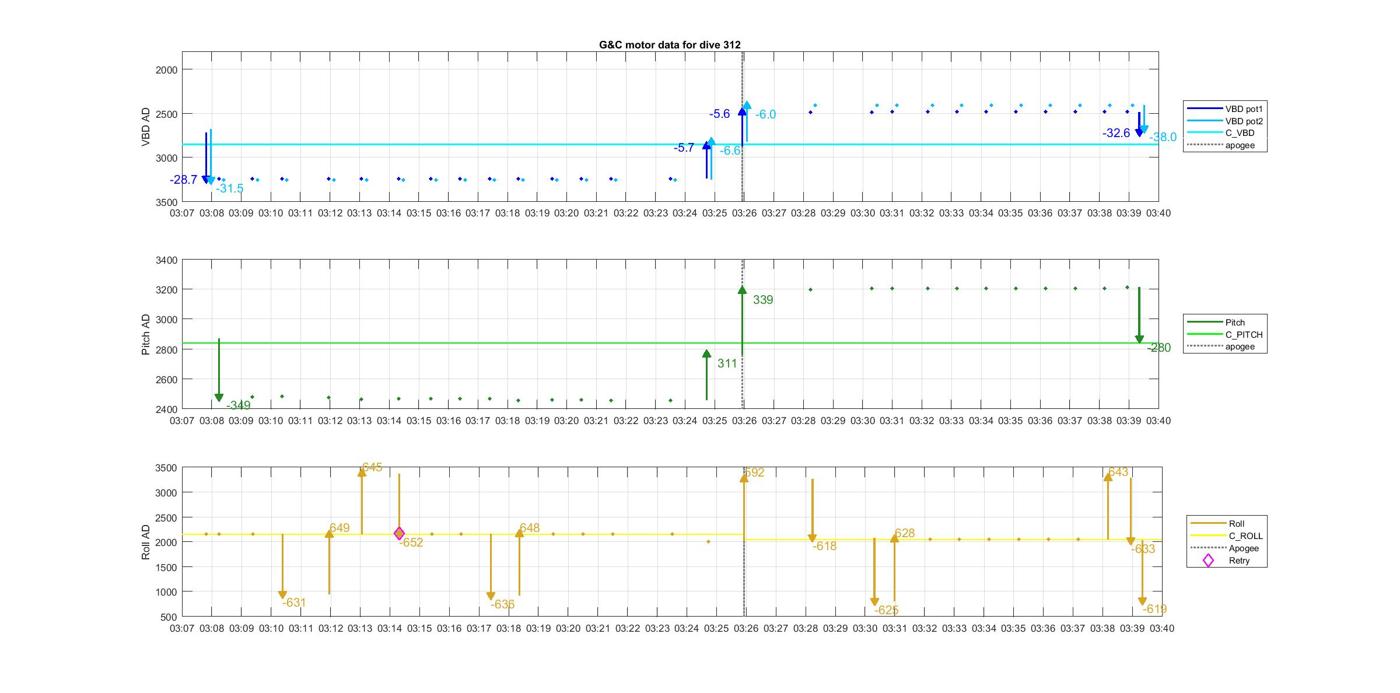Viewport: 1400px width, 693px height.
Task: Click the "648" Roll data label
Action: point(530,528)
